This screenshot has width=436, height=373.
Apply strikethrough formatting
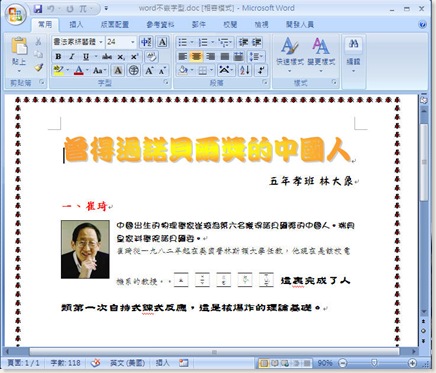[107, 57]
